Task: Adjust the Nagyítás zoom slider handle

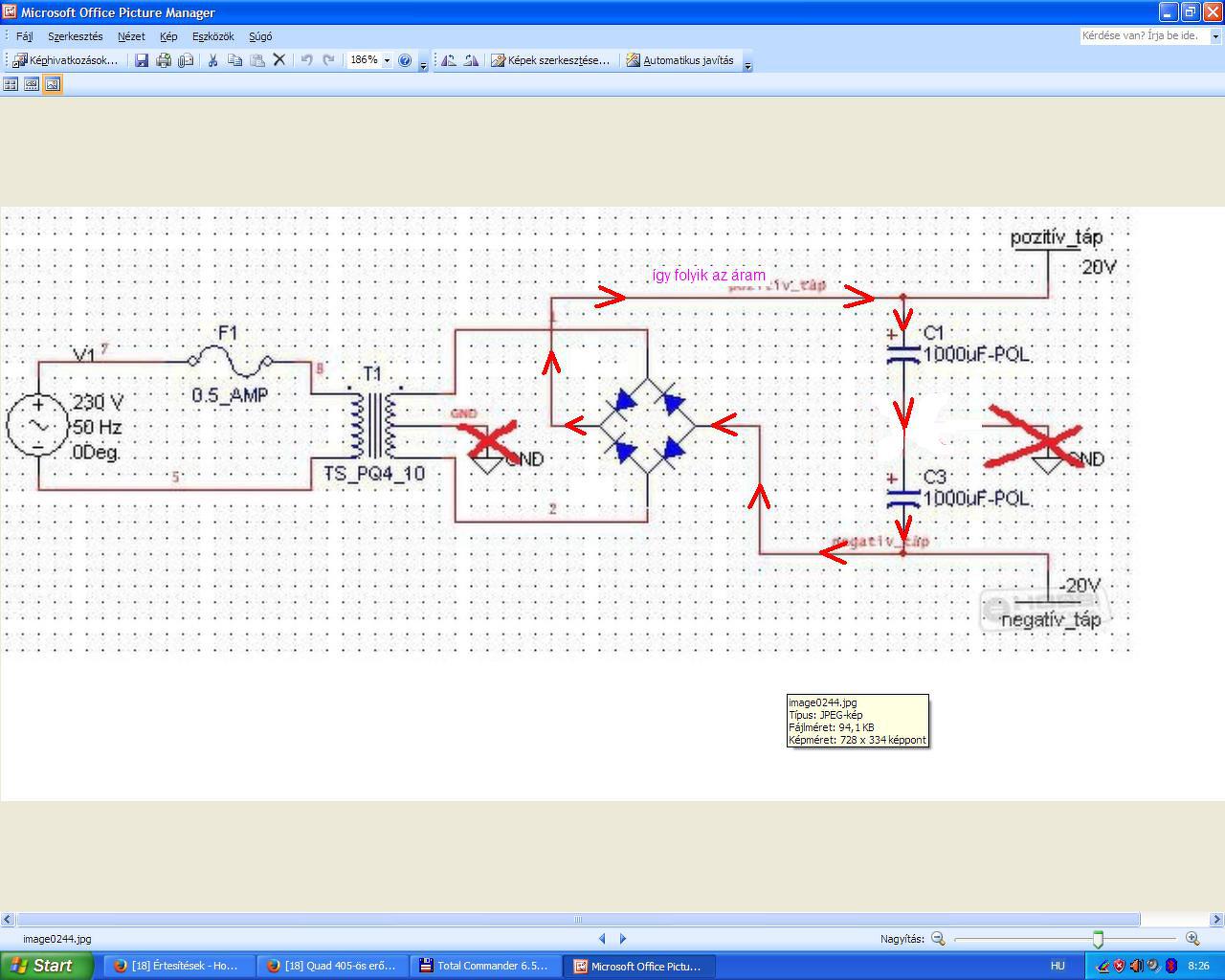Action: pos(1099,939)
